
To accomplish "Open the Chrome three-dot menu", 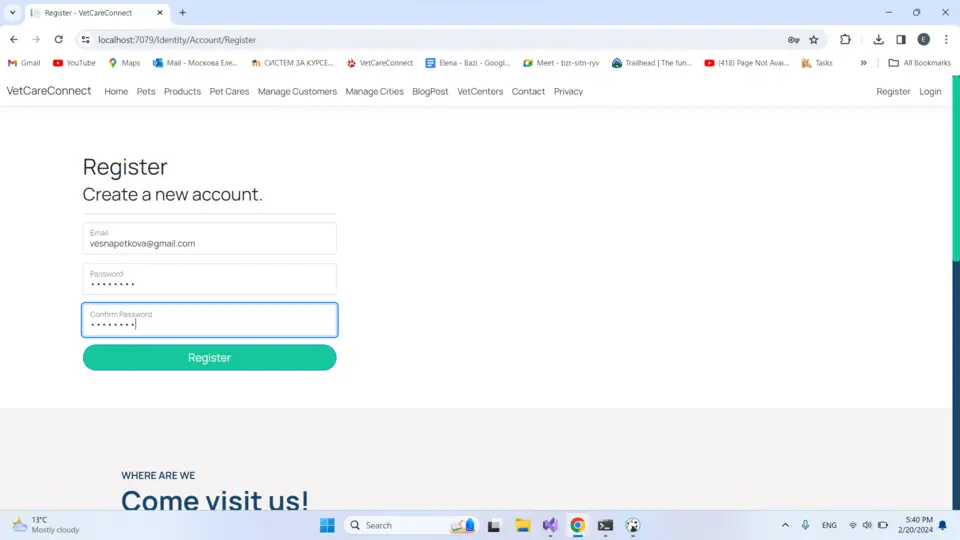I will tap(946, 40).
